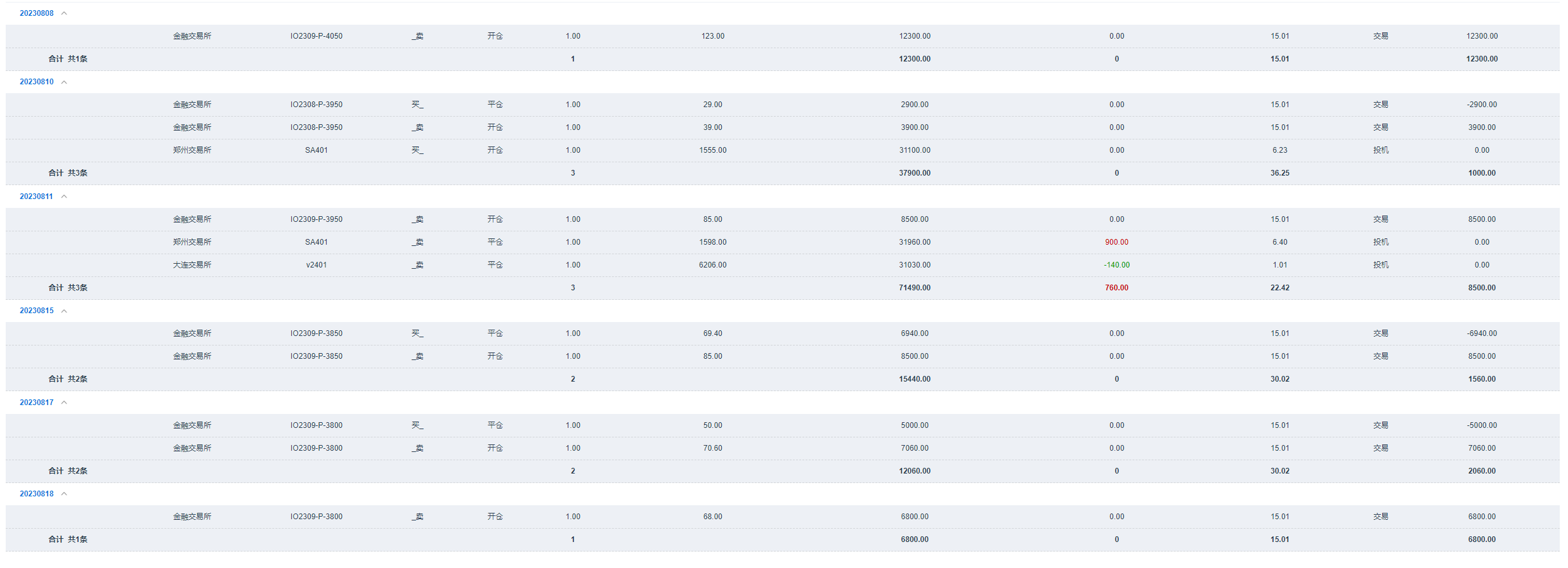Collapse the 20230808 group chevron
1568x568 pixels.
(x=64, y=13)
